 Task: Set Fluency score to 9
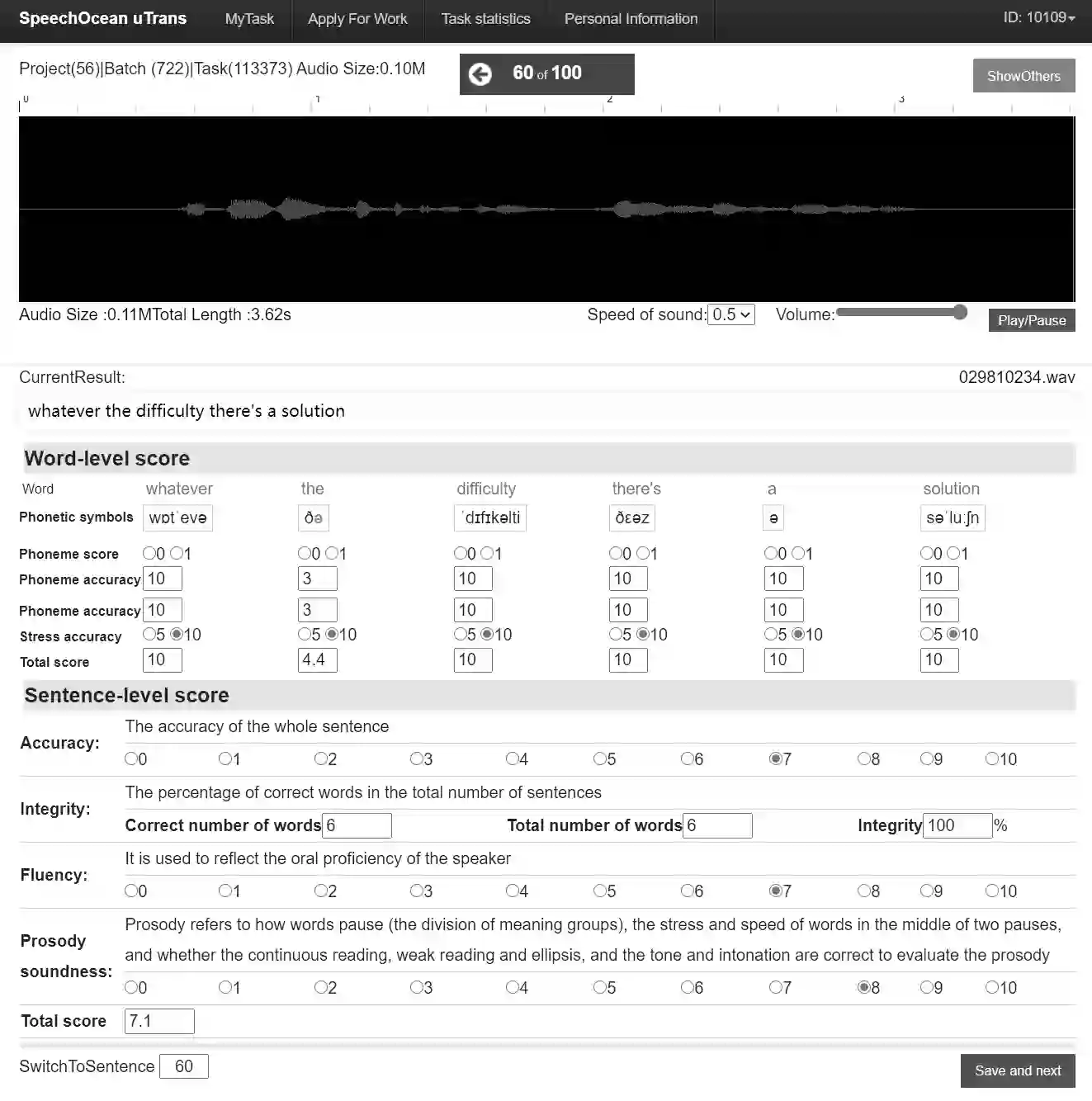pos(926,891)
